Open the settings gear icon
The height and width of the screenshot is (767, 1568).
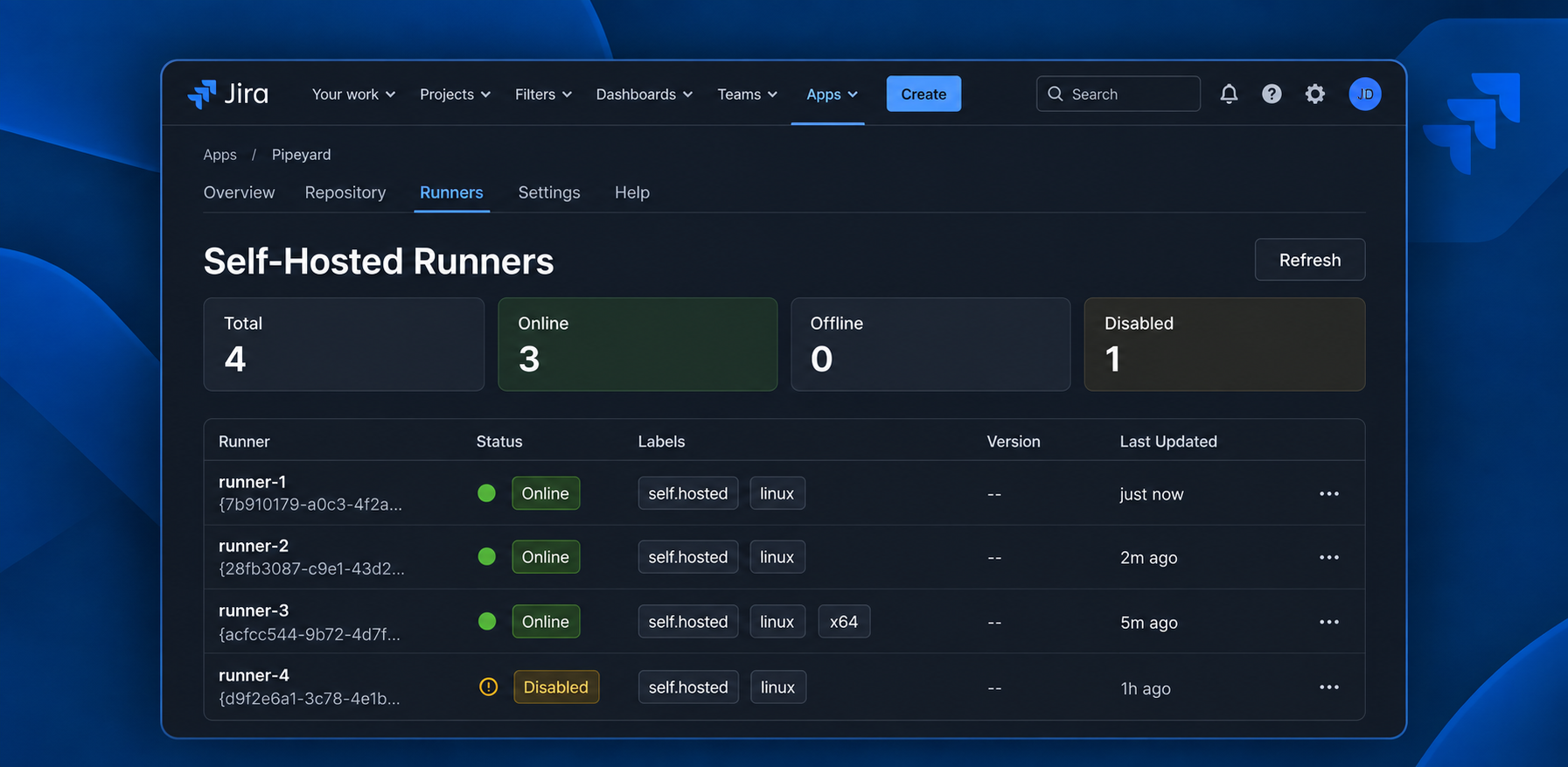[x=1315, y=94]
